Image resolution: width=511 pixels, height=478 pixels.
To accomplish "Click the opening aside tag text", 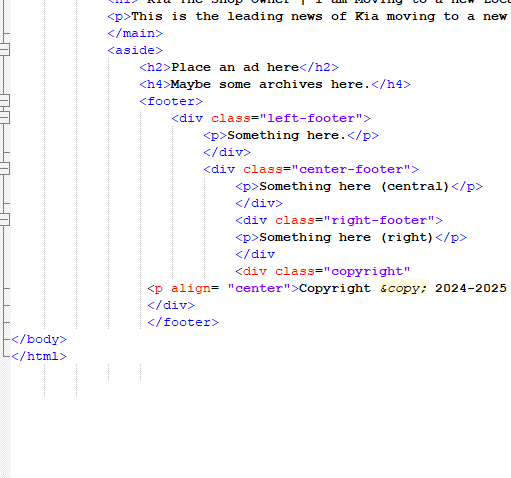I will 135,50.
